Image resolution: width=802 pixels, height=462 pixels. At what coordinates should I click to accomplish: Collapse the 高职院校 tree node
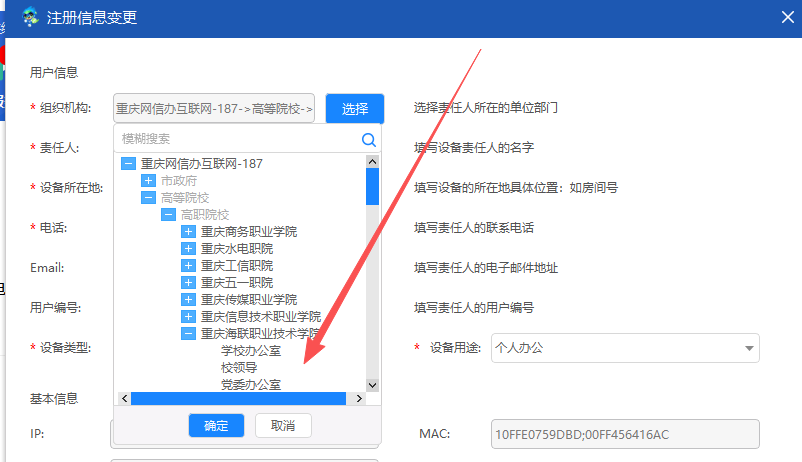168,215
